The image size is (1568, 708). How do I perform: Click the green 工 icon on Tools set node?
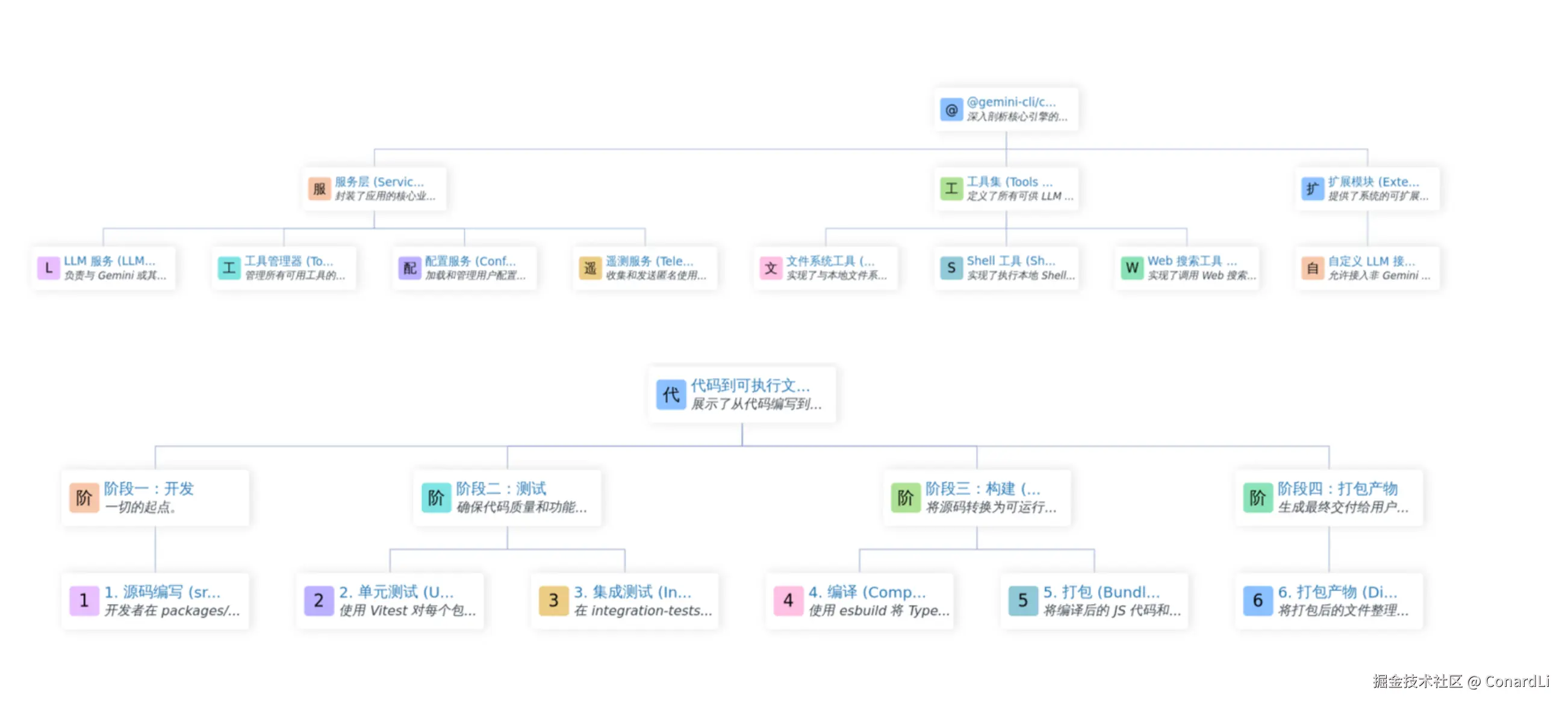(x=951, y=188)
